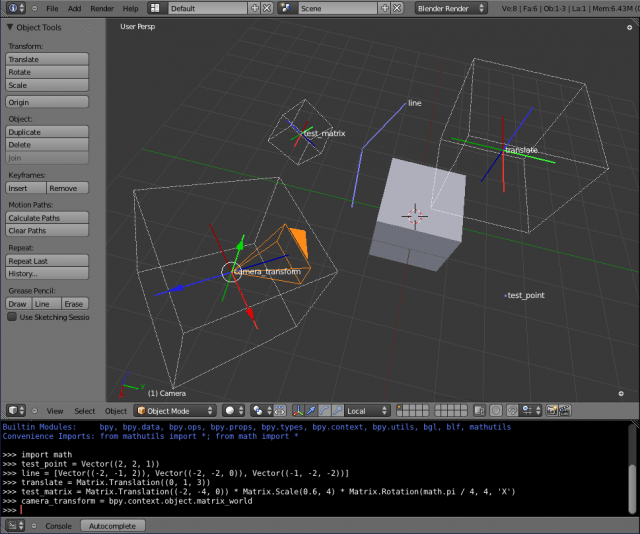The width and height of the screenshot is (640, 534).
Task: Collapse the Info header pulldown menus
Action: (35, 8)
